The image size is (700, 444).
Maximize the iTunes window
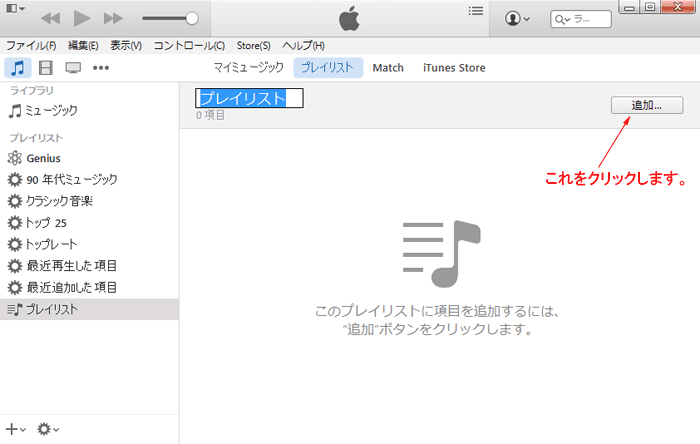tap(650, 7)
